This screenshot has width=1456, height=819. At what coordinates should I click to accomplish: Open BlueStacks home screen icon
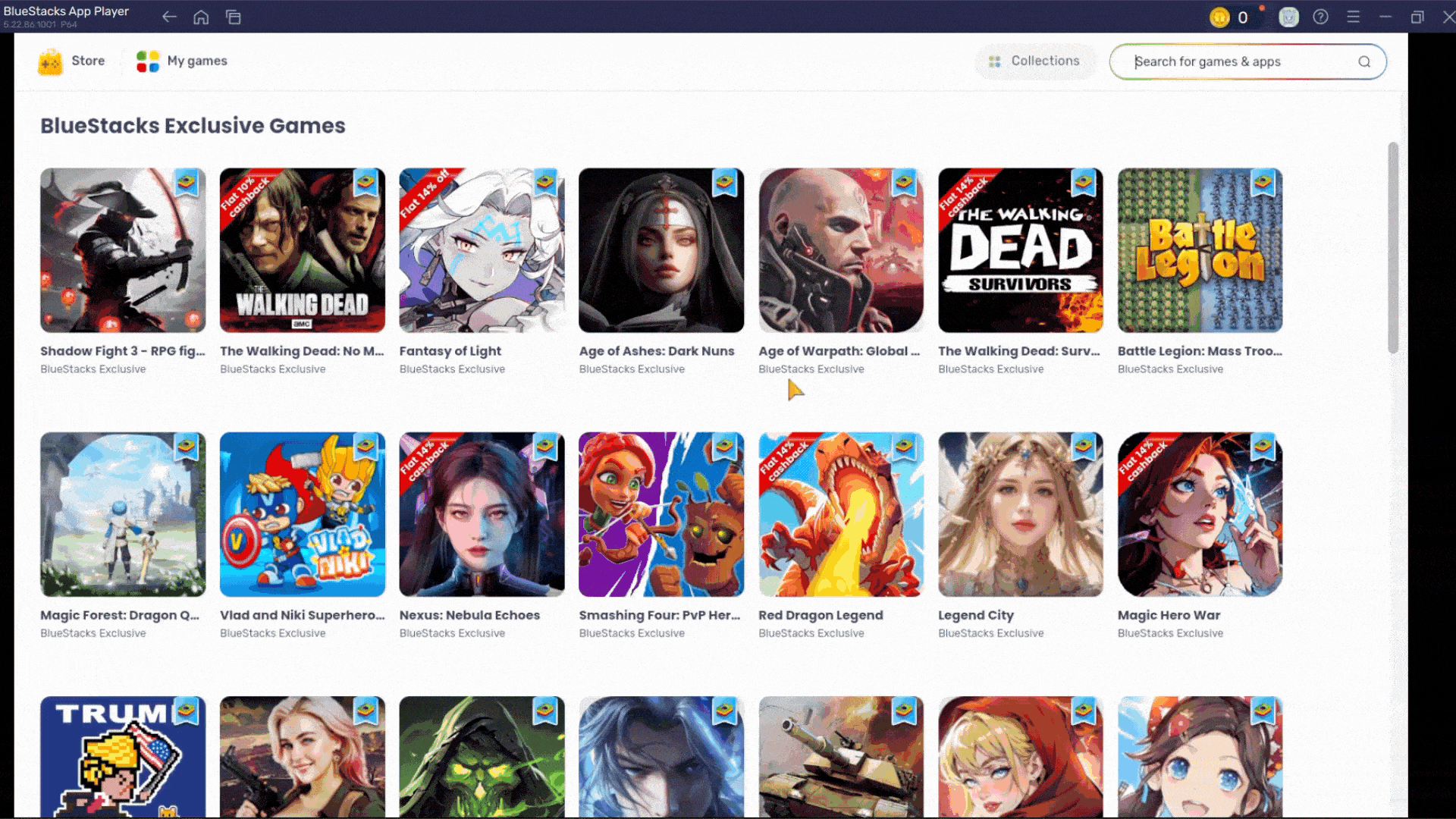coord(201,17)
